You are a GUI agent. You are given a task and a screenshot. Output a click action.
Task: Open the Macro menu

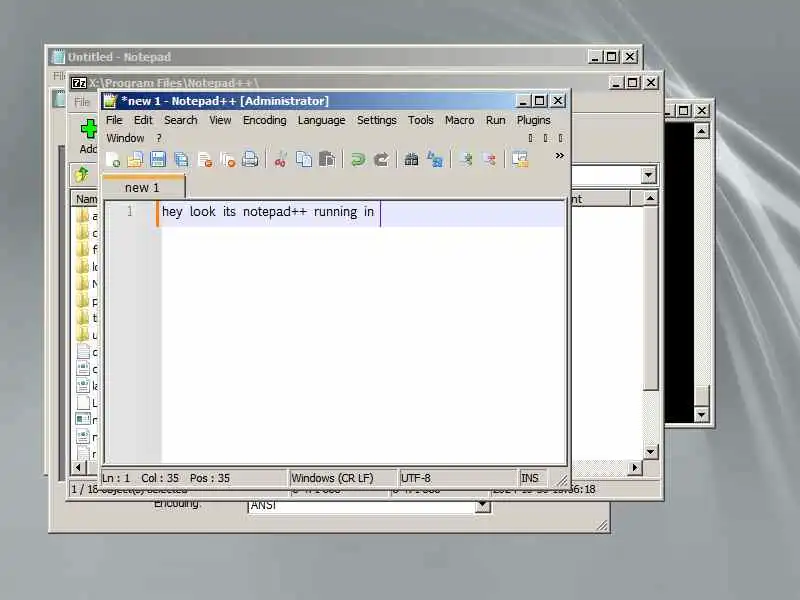(459, 120)
